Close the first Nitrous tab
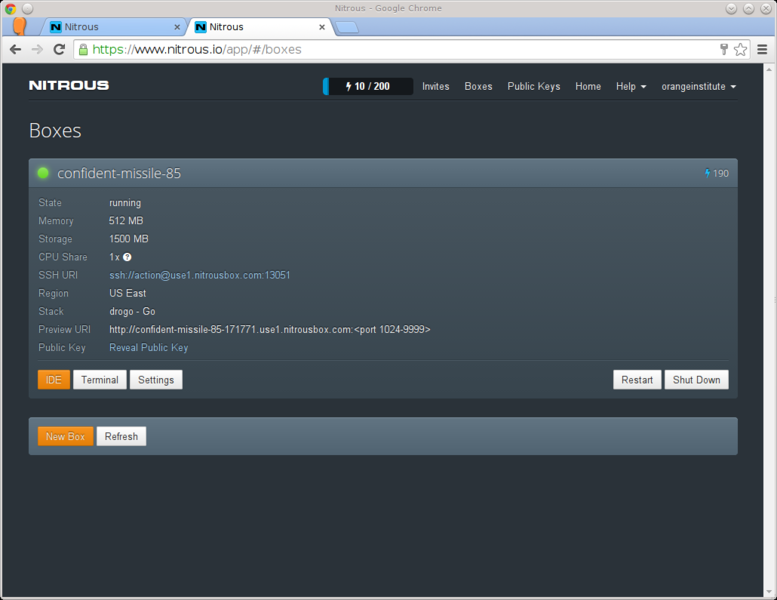 (x=177, y=27)
